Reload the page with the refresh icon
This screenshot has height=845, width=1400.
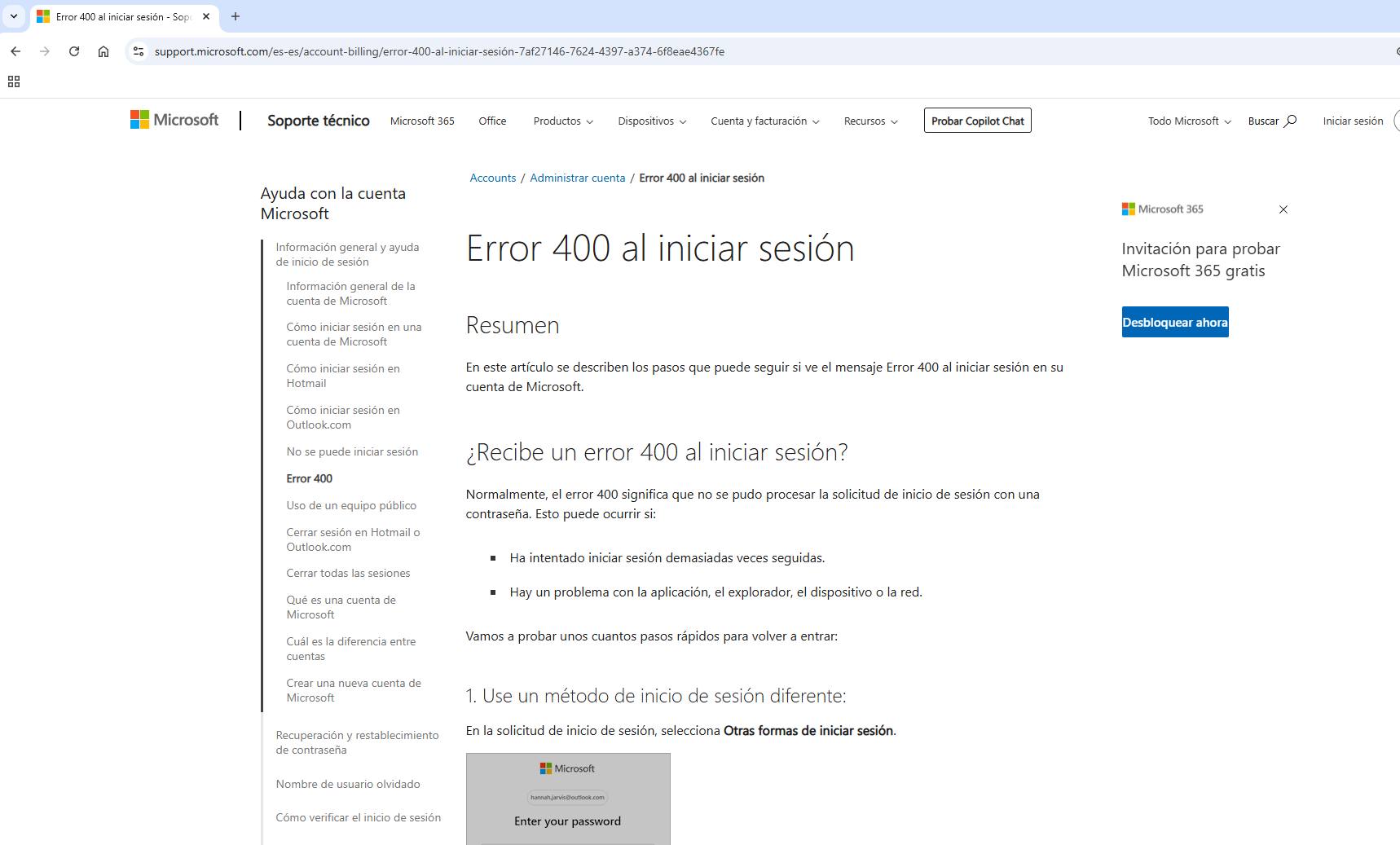(x=74, y=51)
